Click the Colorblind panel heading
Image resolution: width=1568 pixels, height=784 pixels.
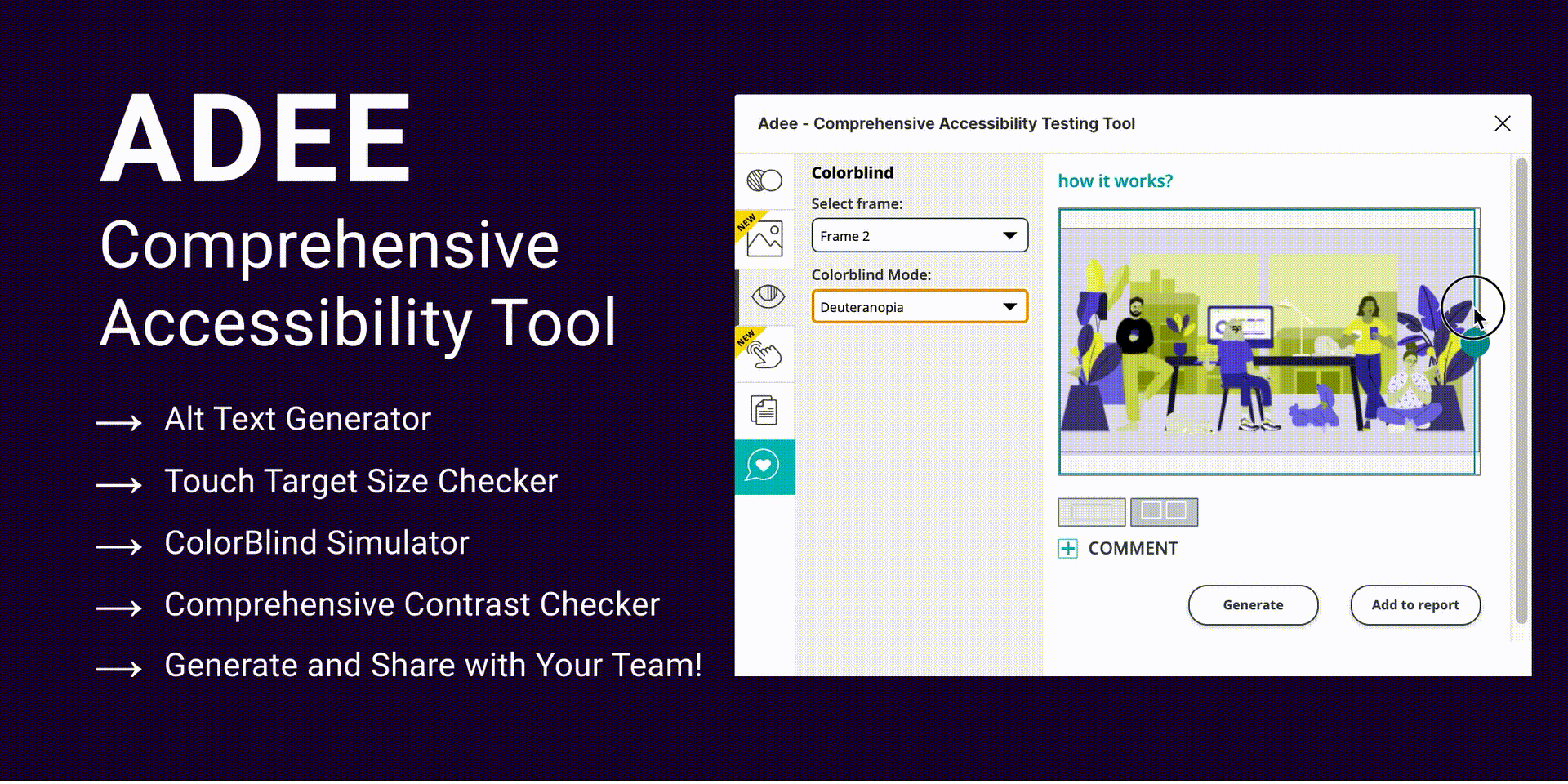click(x=852, y=173)
